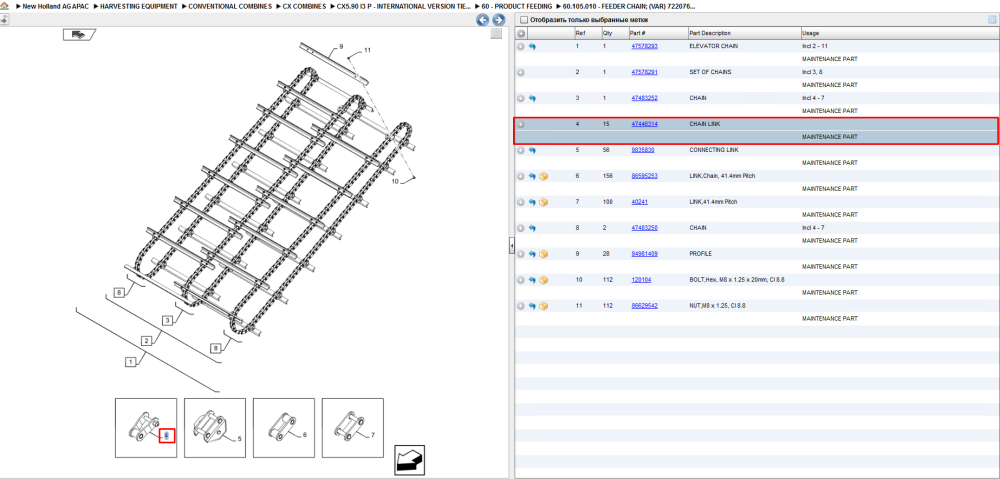The height and width of the screenshot is (479, 1000).
Task: Open part number 120104 link
Action: pyautogui.click(x=641, y=280)
